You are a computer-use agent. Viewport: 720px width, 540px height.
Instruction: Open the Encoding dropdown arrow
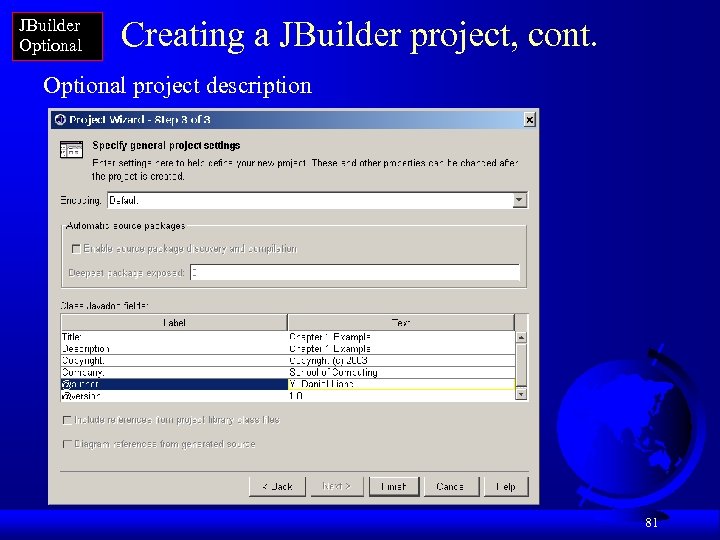pyautogui.click(x=520, y=200)
